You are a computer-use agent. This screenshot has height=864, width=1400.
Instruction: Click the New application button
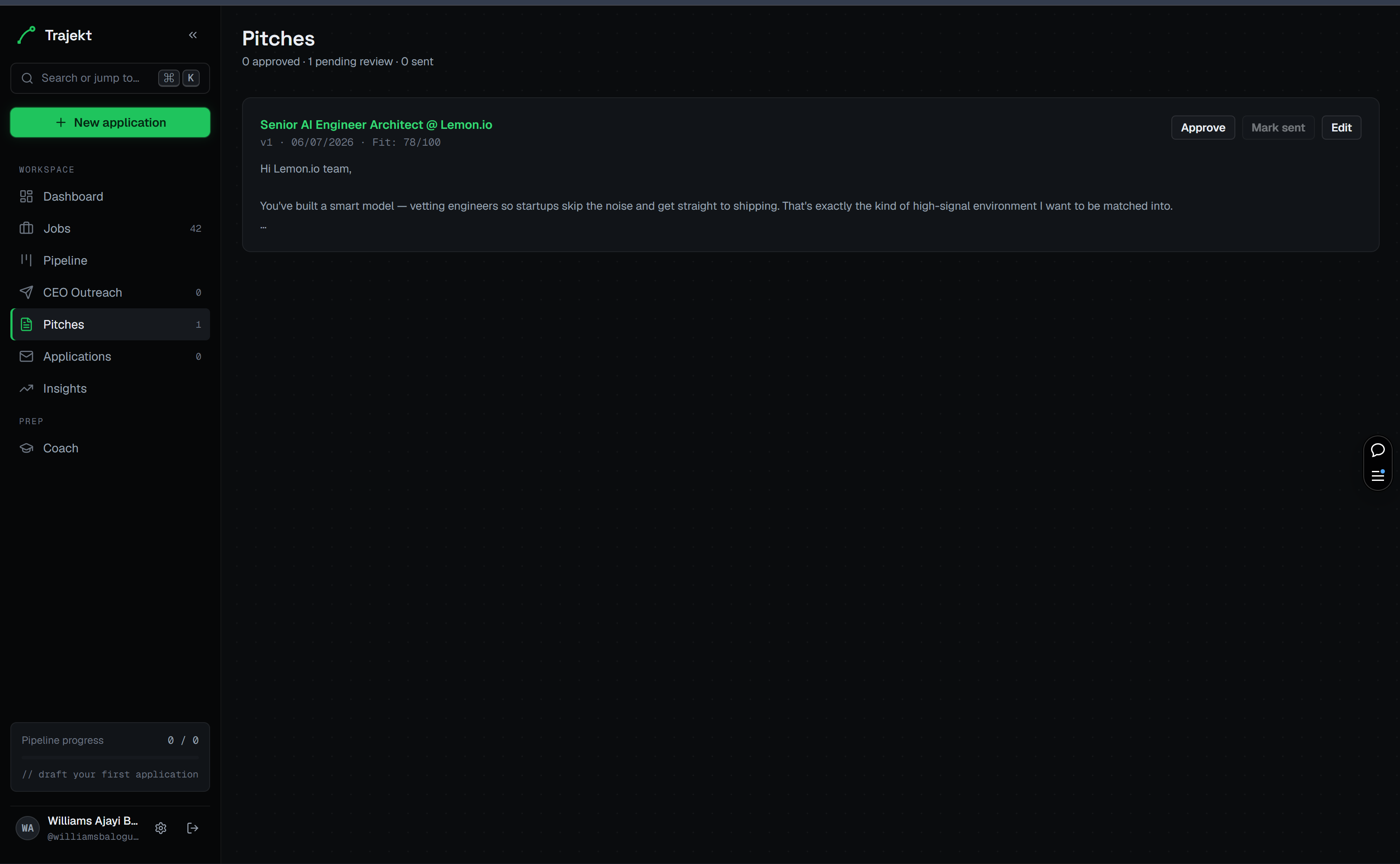pyautogui.click(x=110, y=122)
